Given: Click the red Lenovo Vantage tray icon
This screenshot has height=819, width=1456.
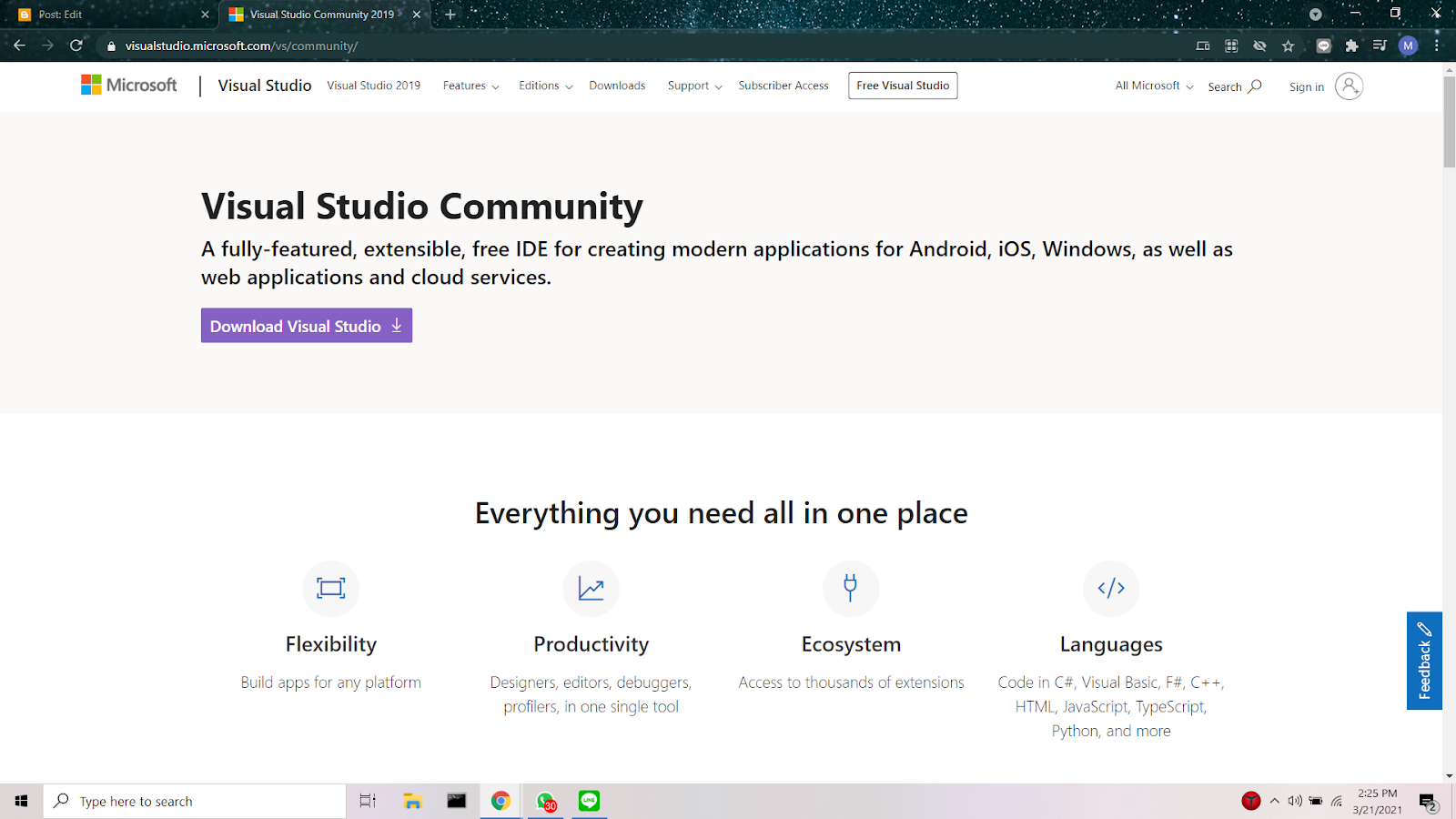Looking at the screenshot, I should 1251,801.
